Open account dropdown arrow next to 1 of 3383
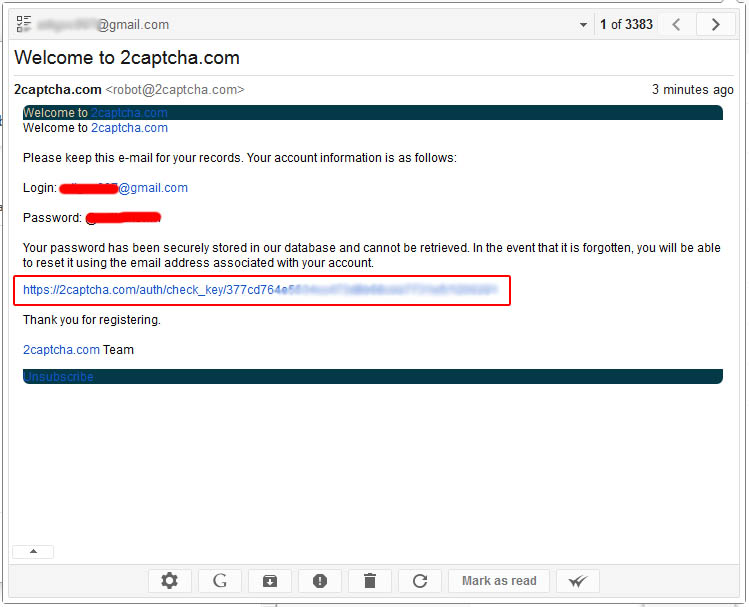 583,25
